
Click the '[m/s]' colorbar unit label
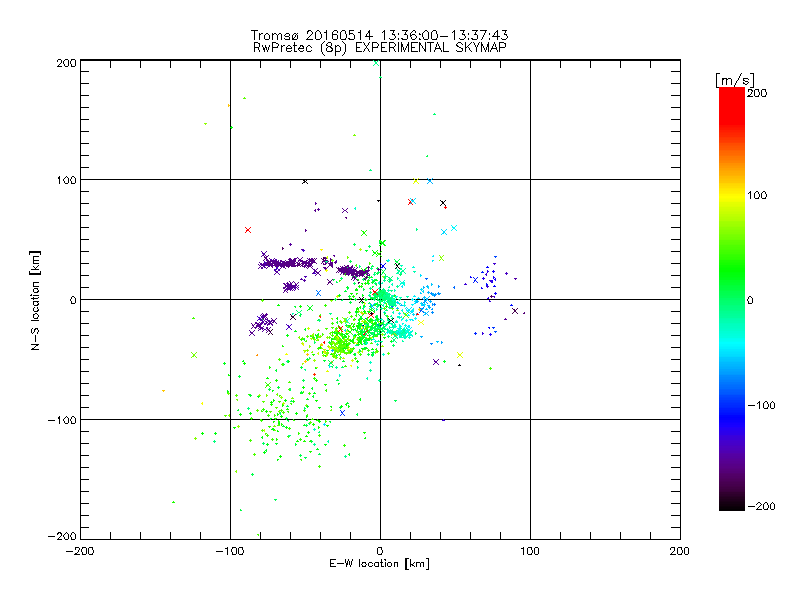pos(734,80)
